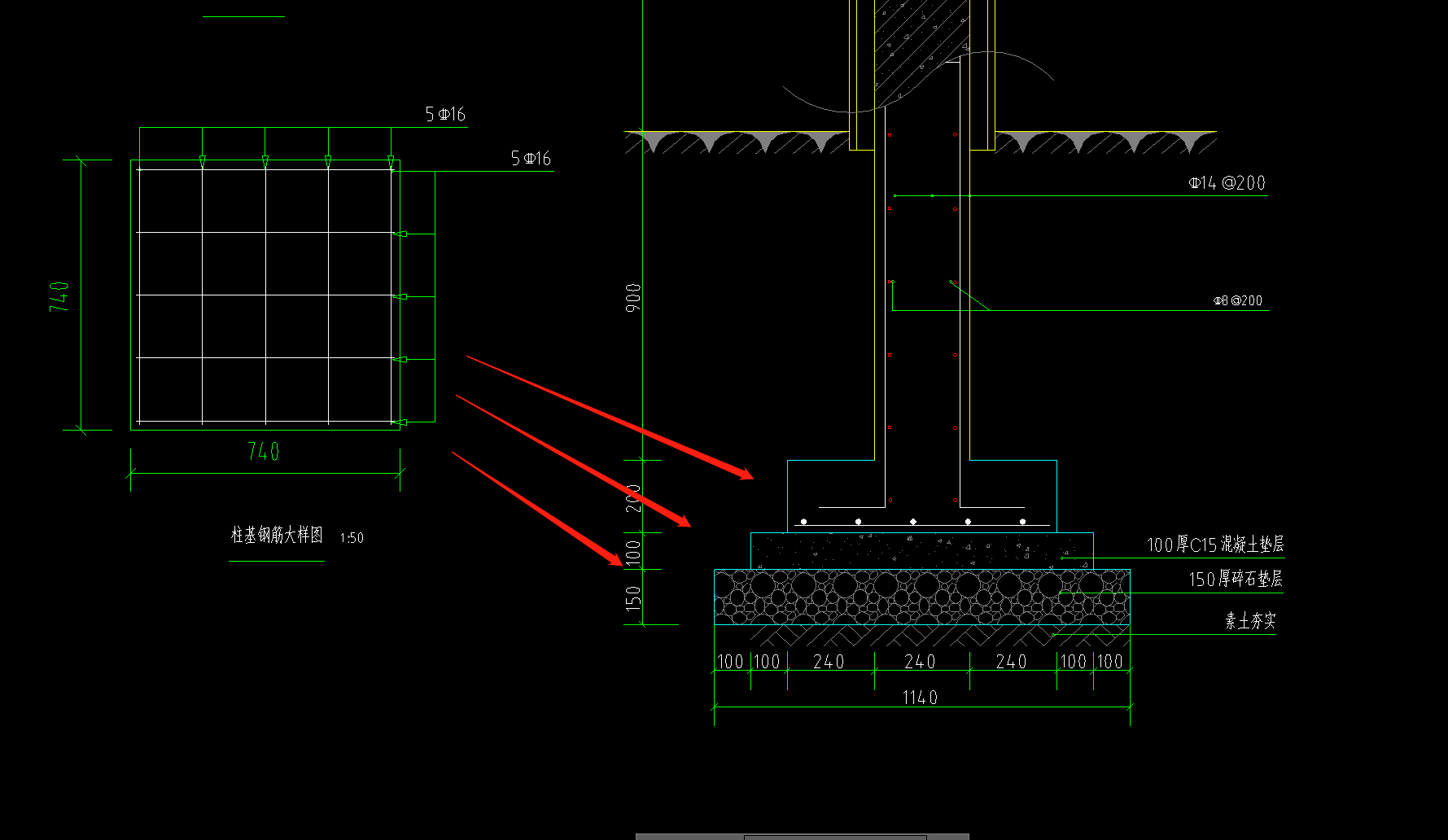The width and height of the screenshot is (1448, 840).
Task: Click the 900 vertical dimension text
Action: (x=633, y=298)
